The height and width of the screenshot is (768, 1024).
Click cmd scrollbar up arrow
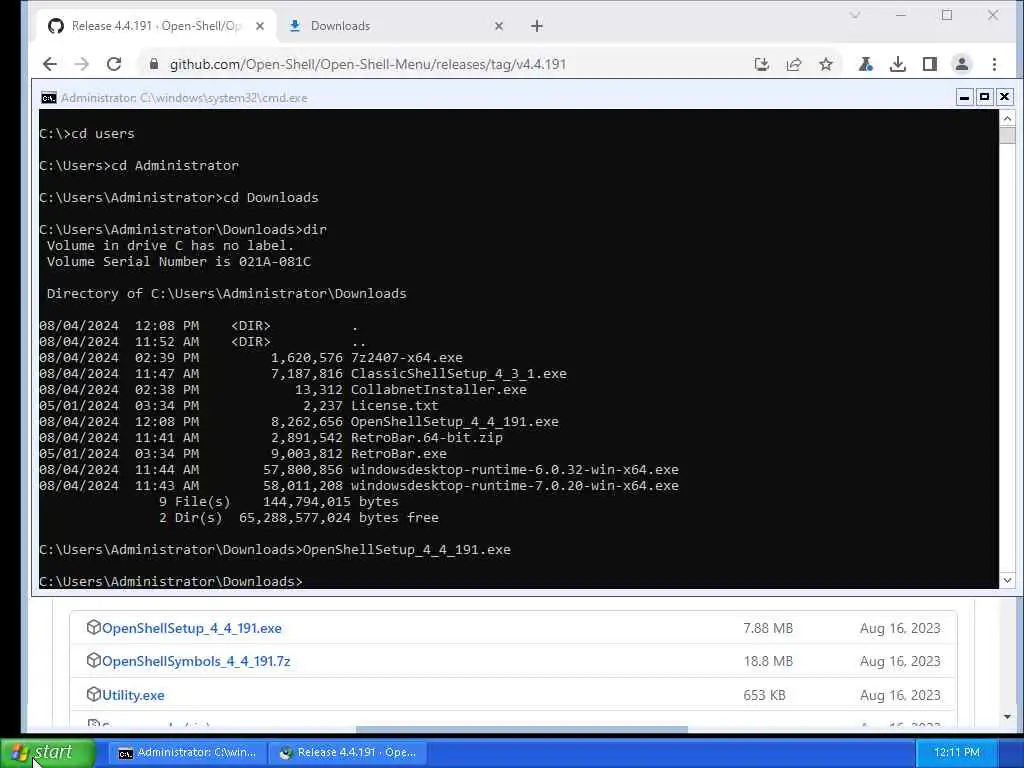click(1007, 118)
